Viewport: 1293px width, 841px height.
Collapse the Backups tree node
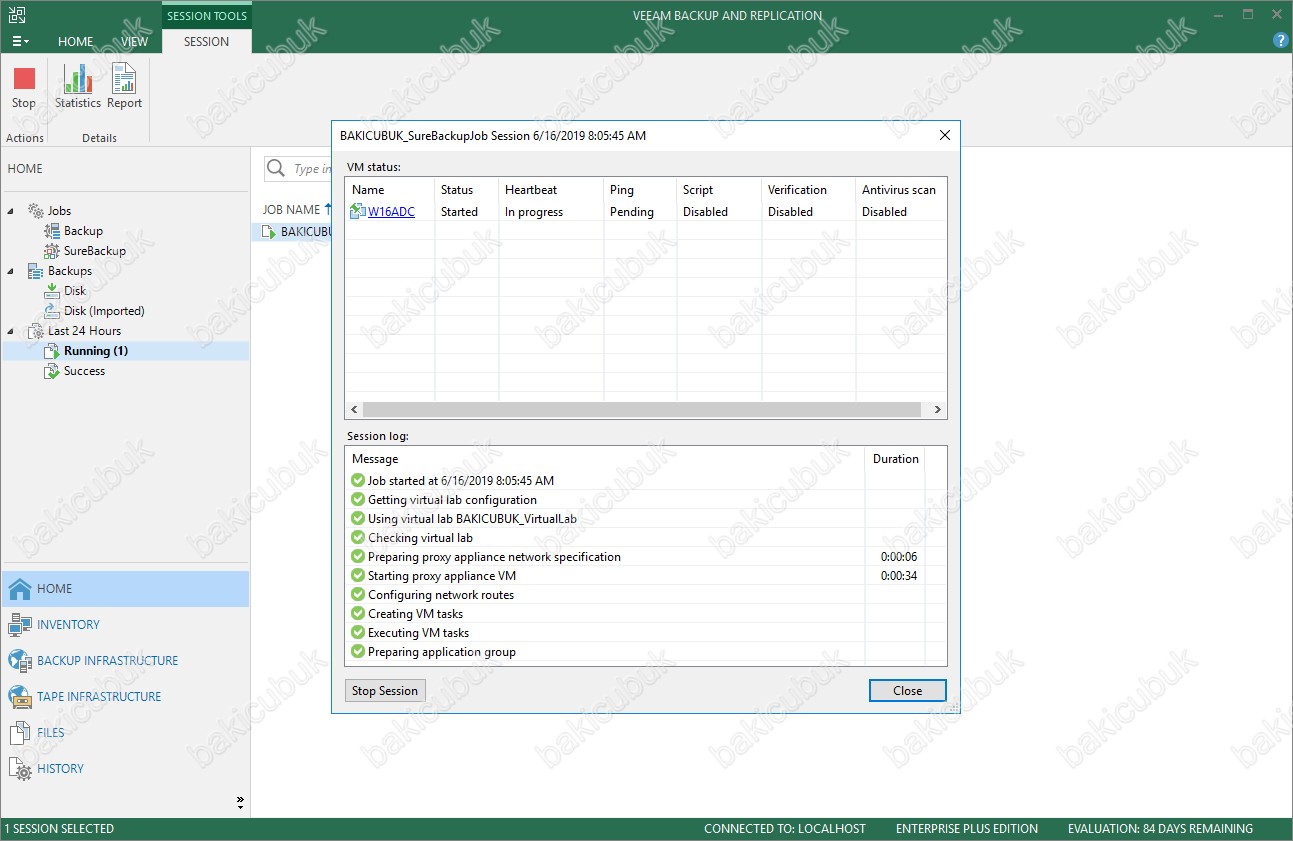pyautogui.click(x=12, y=271)
